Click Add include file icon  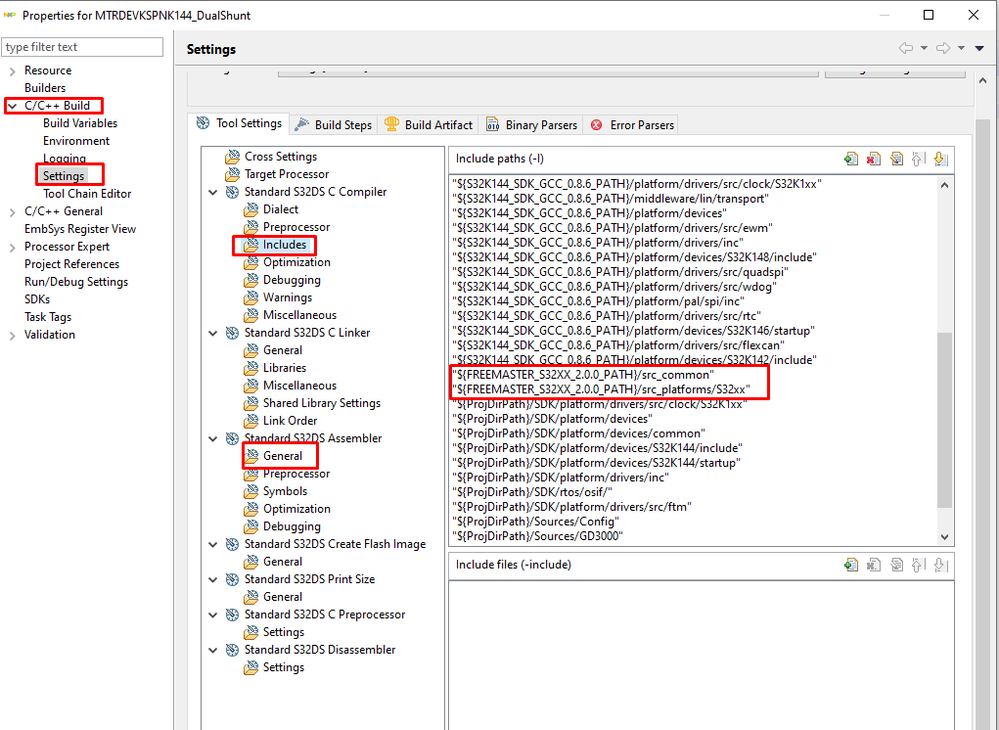tap(851, 564)
